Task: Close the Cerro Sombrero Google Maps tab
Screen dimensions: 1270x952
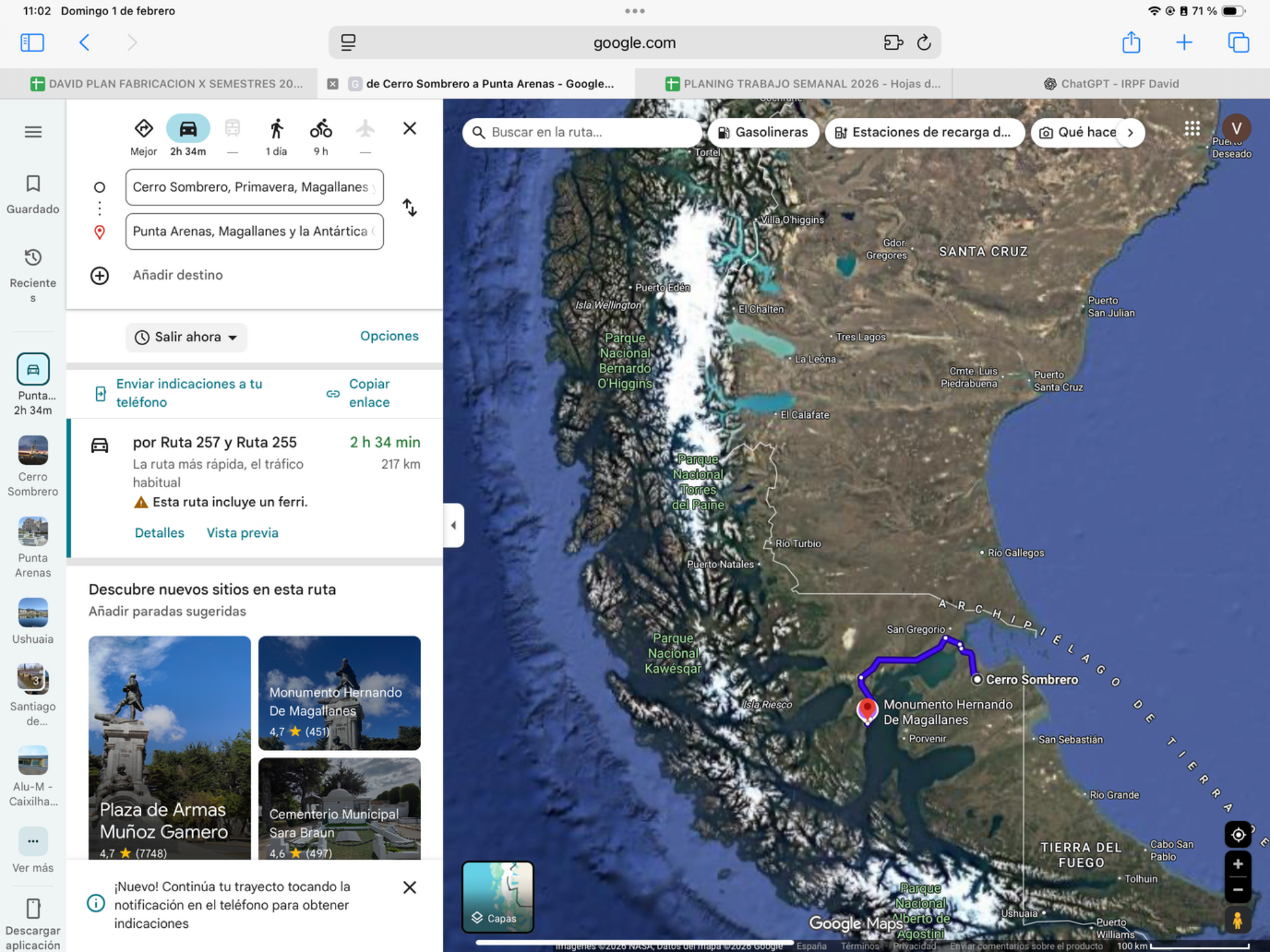Action: click(x=333, y=84)
